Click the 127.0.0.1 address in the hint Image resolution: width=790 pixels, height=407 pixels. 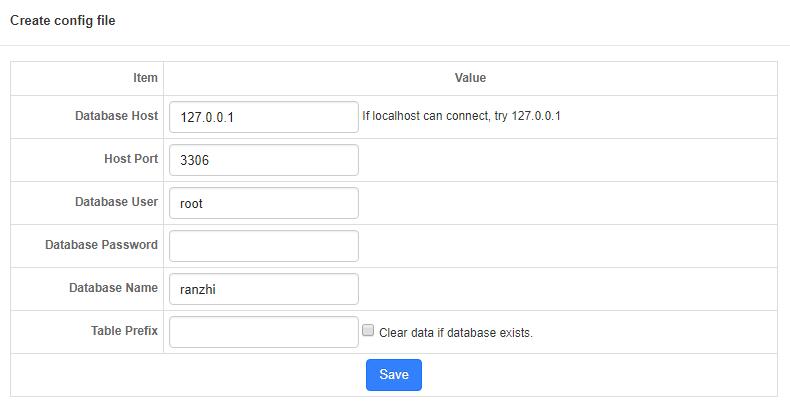[536, 116]
